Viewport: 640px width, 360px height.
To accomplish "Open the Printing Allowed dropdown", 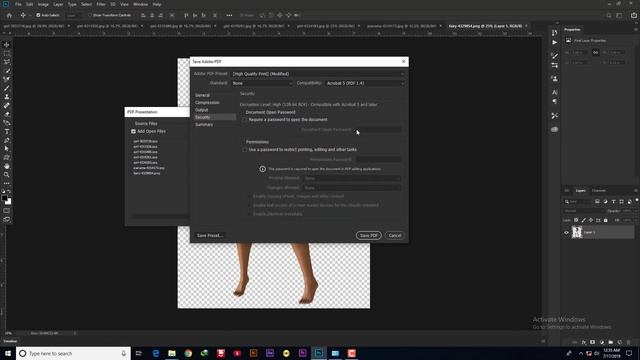I will pyautogui.click(x=351, y=178).
